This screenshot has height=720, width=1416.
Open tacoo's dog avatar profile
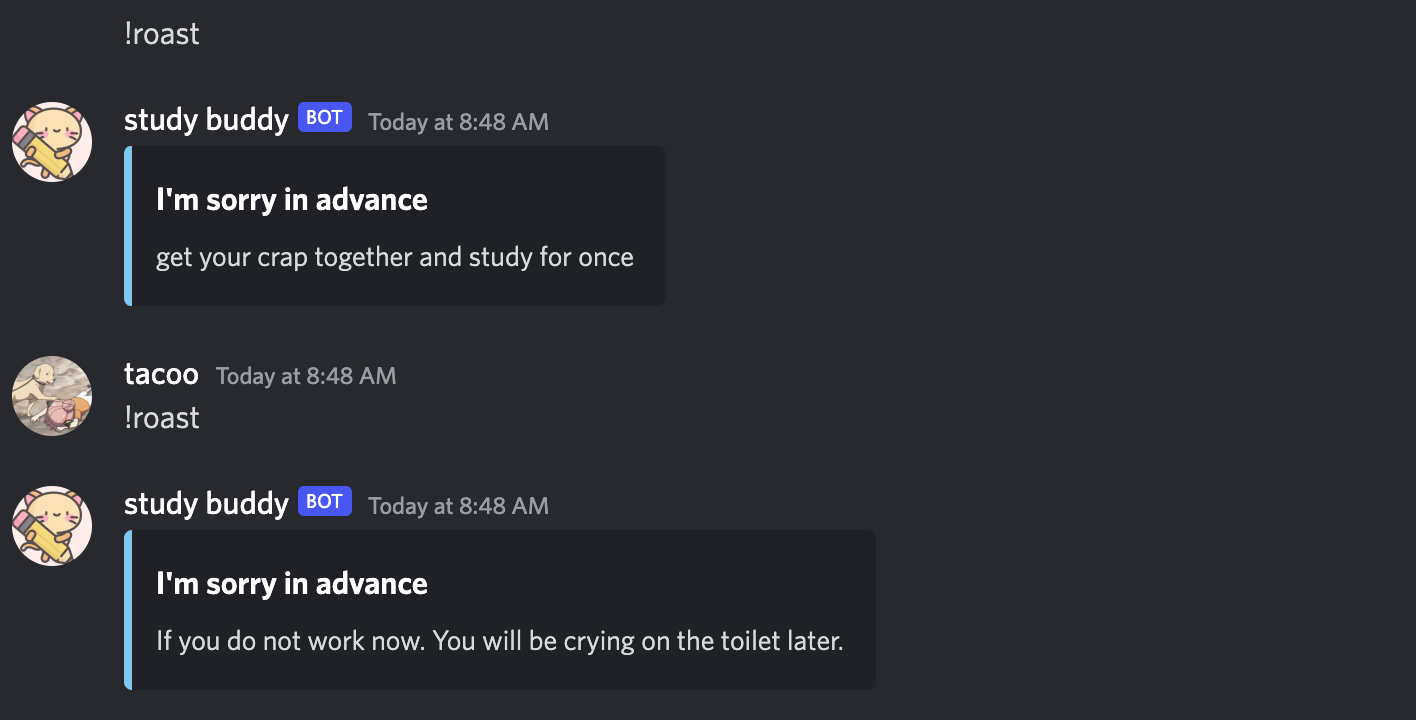click(x=52, y=396)
